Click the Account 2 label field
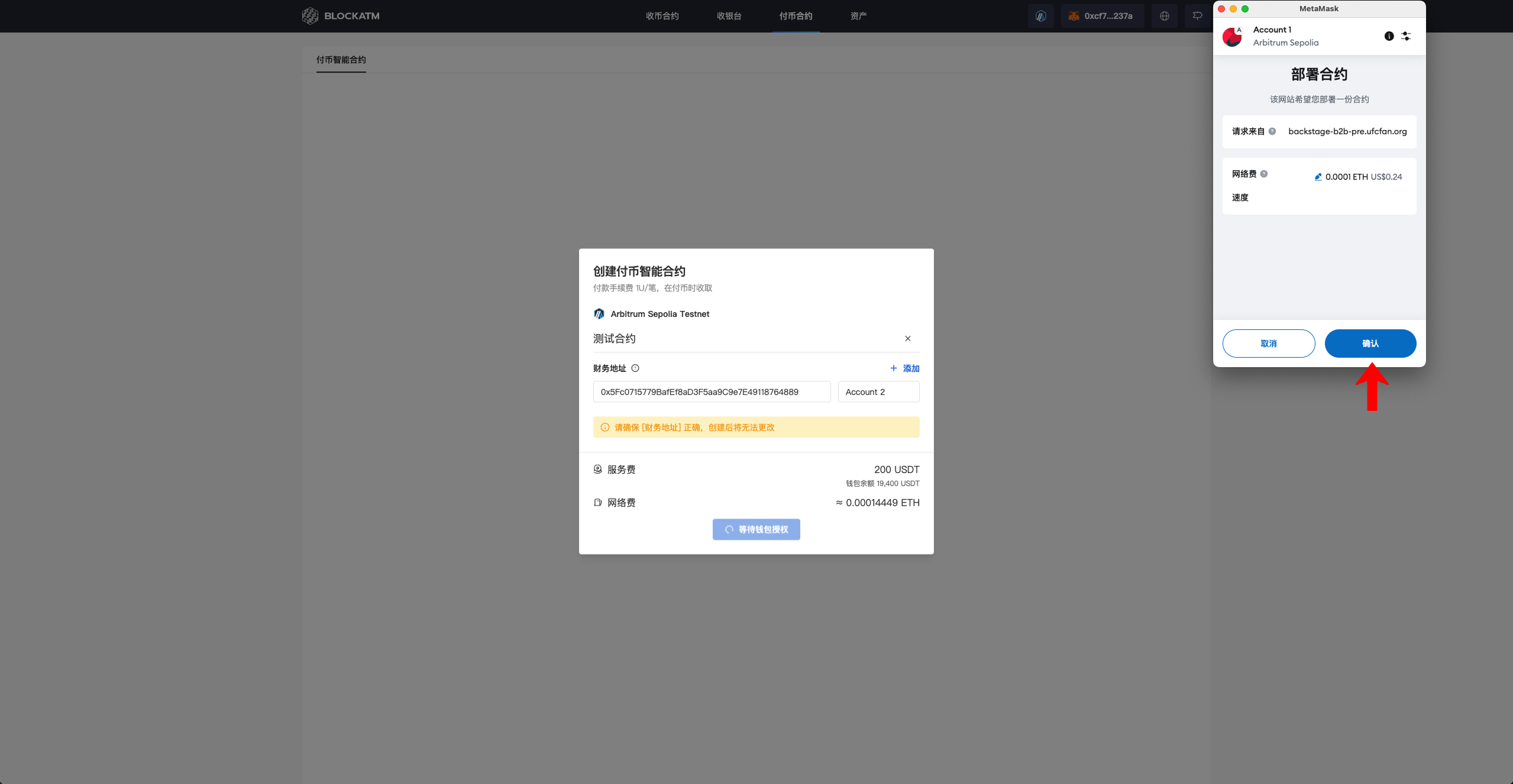 coord(878,392)
